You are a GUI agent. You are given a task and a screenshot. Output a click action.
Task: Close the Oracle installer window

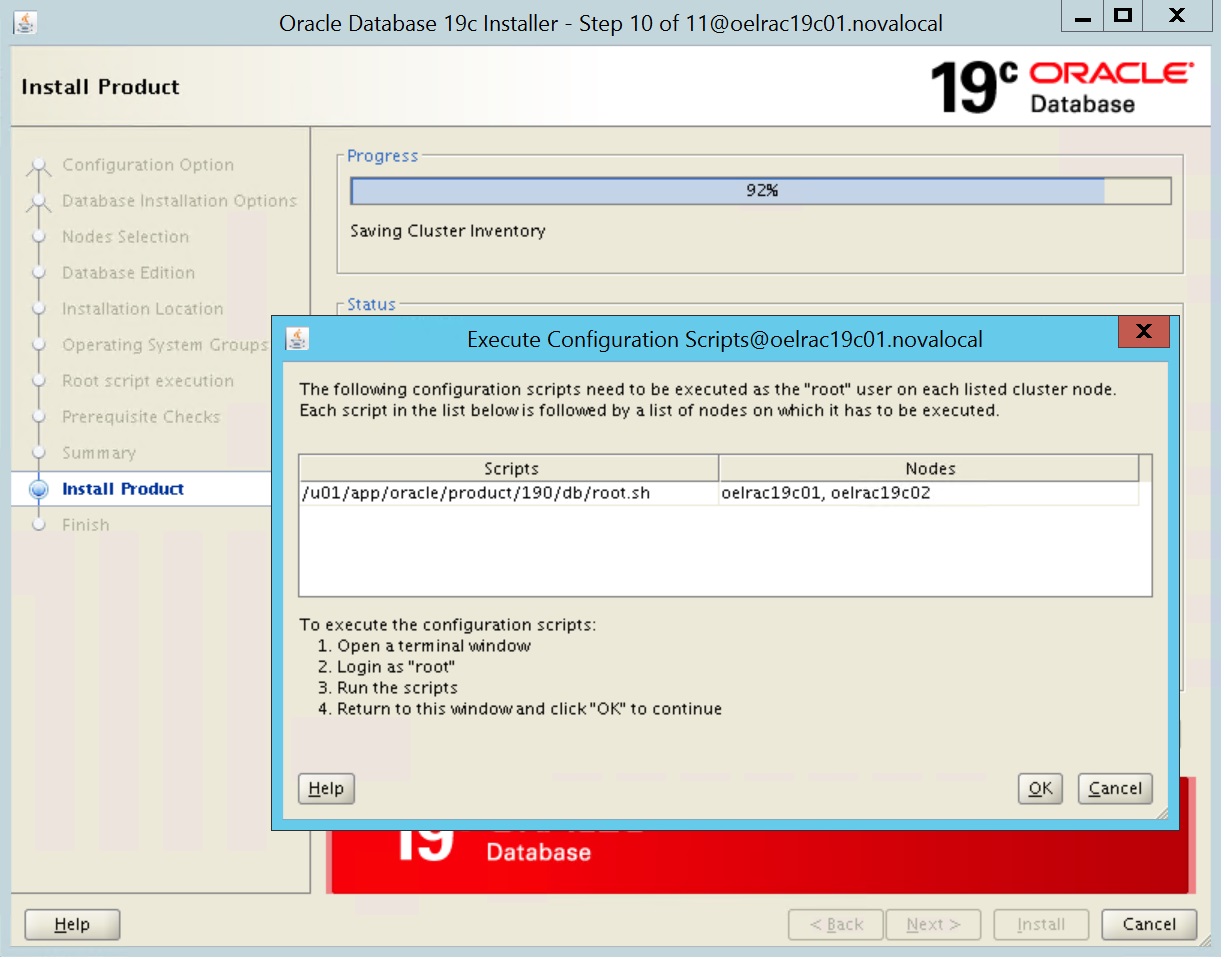point(1177,15)
